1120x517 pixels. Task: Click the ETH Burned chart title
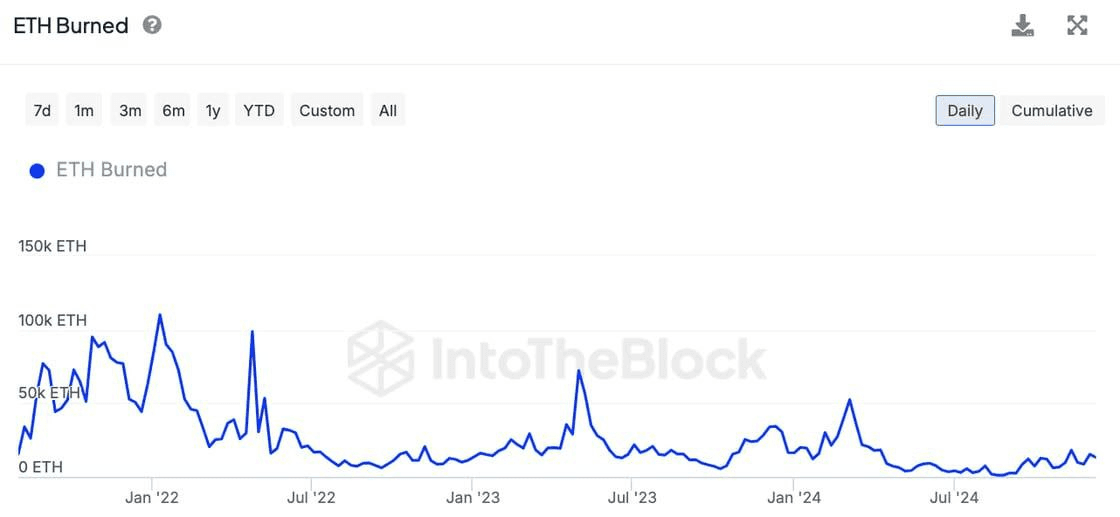pyautogui.click(x=71, y=26)
